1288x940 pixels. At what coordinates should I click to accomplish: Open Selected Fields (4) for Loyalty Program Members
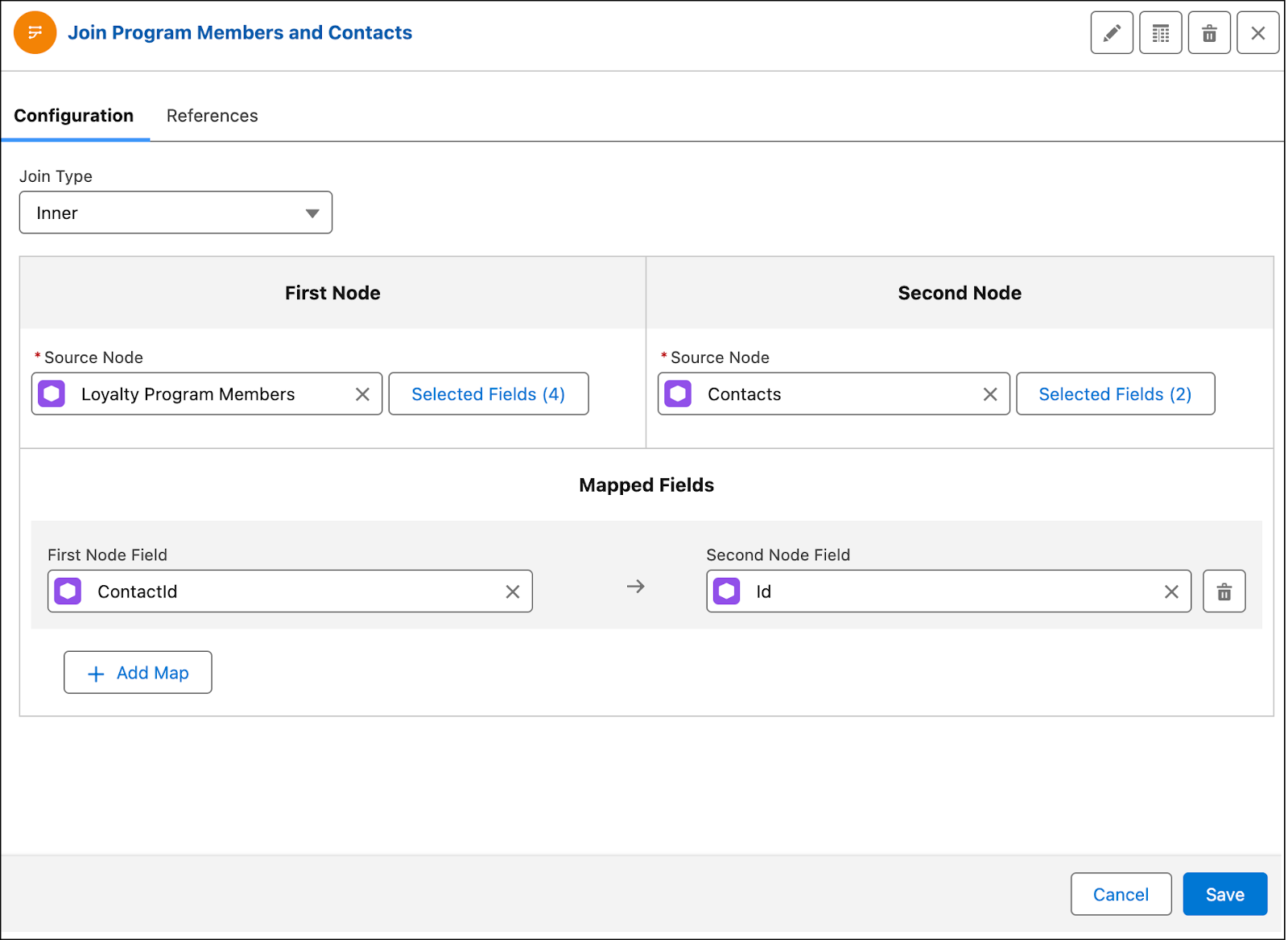pos(489,394)
